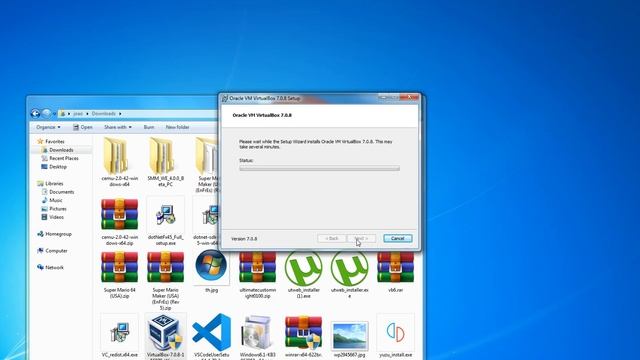Select the winrar-x64 installer icon
The width and height of the screenshot is (640, 360).
pyautogui.click(x=303, y=332)
